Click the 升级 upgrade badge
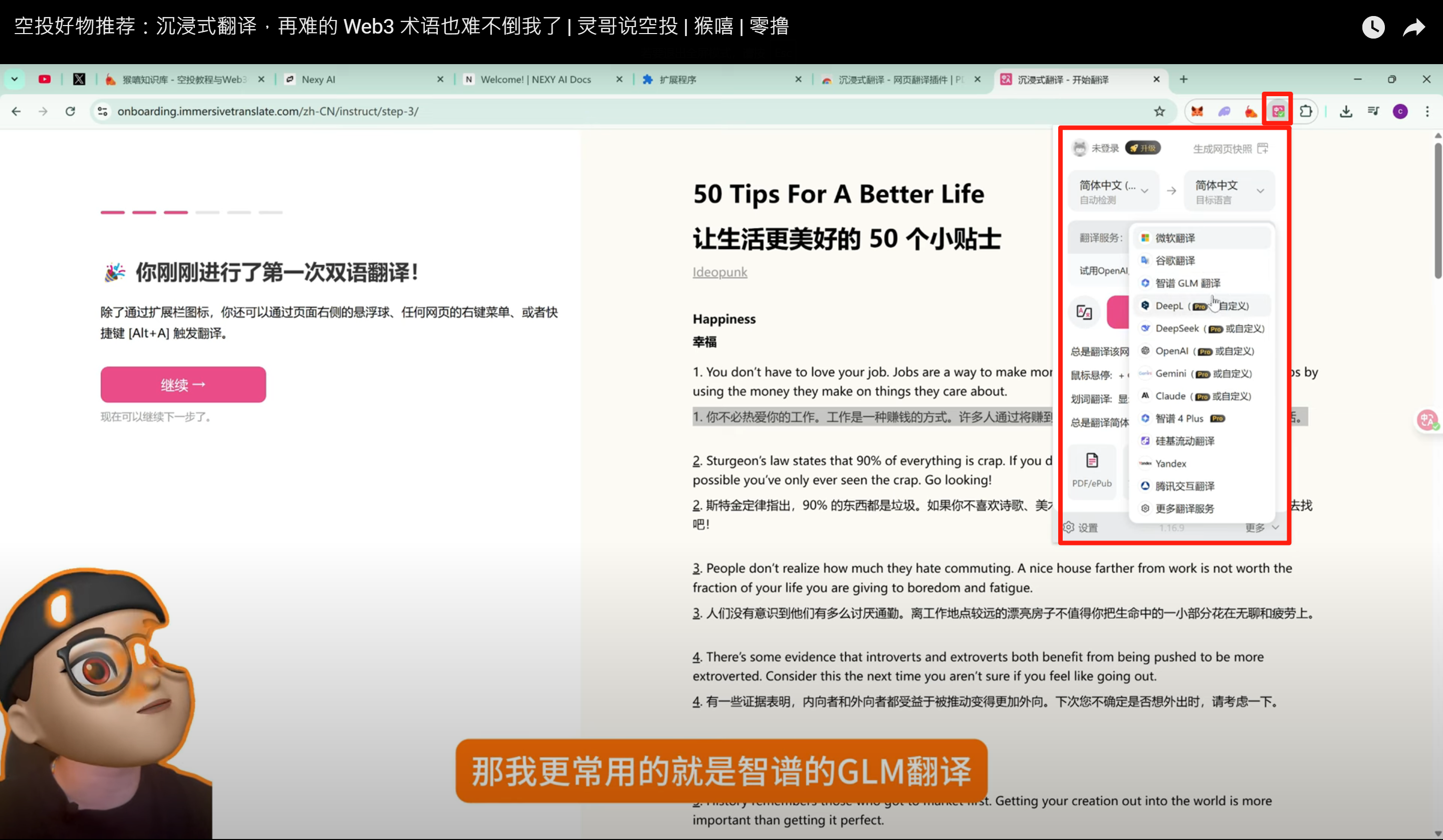Viewport: 1443px width, 840px height. [1143, 148]
